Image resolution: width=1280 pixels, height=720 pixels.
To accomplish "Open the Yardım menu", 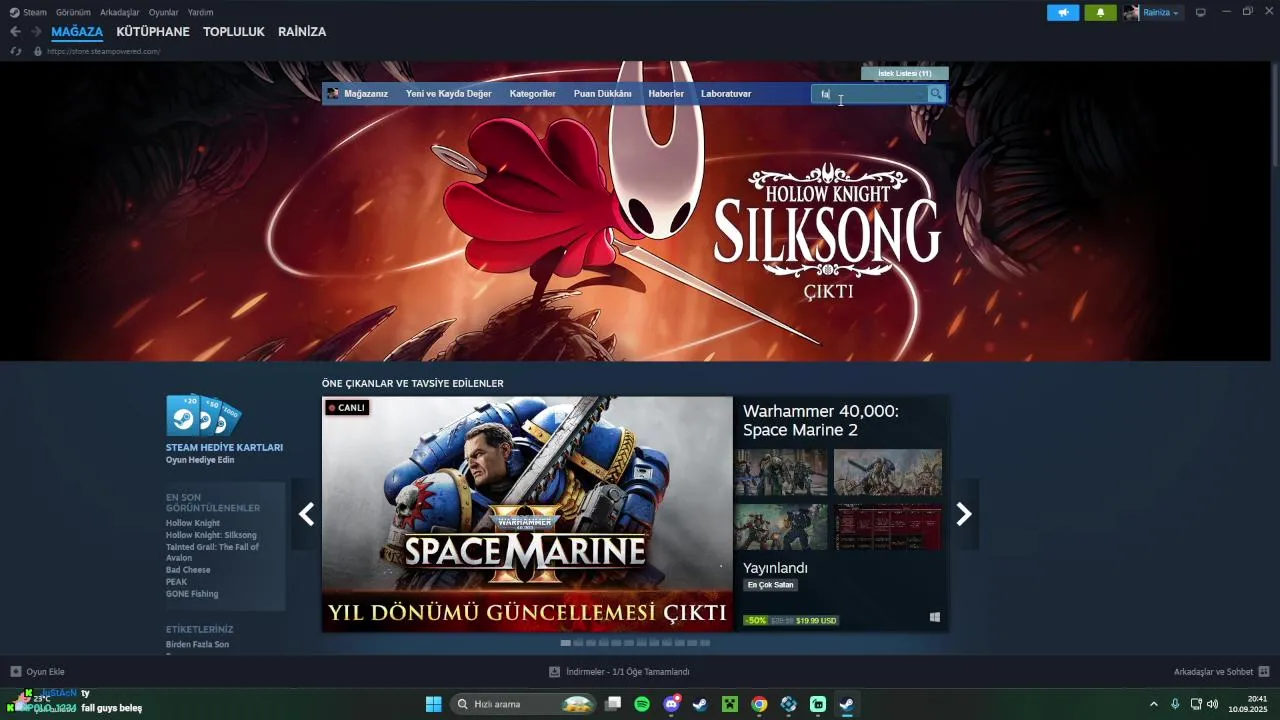I will click(x=200, y=12).
